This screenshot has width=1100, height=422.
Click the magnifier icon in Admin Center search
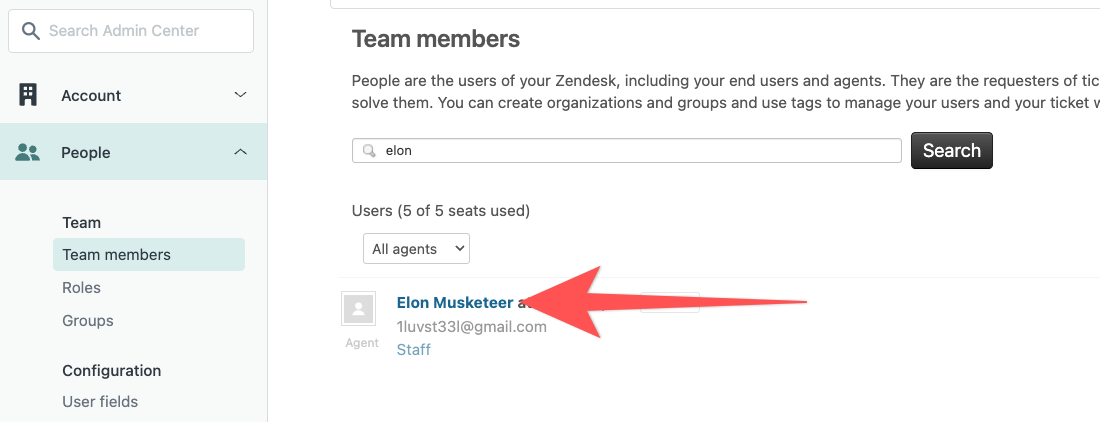click(30, 31)
